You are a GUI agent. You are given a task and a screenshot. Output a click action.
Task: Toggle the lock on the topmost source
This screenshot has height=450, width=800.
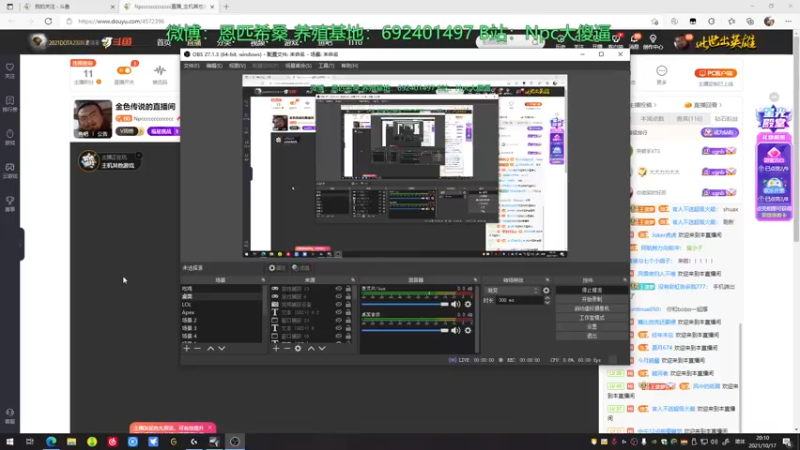pyautogui.click(x=348, y=289)
